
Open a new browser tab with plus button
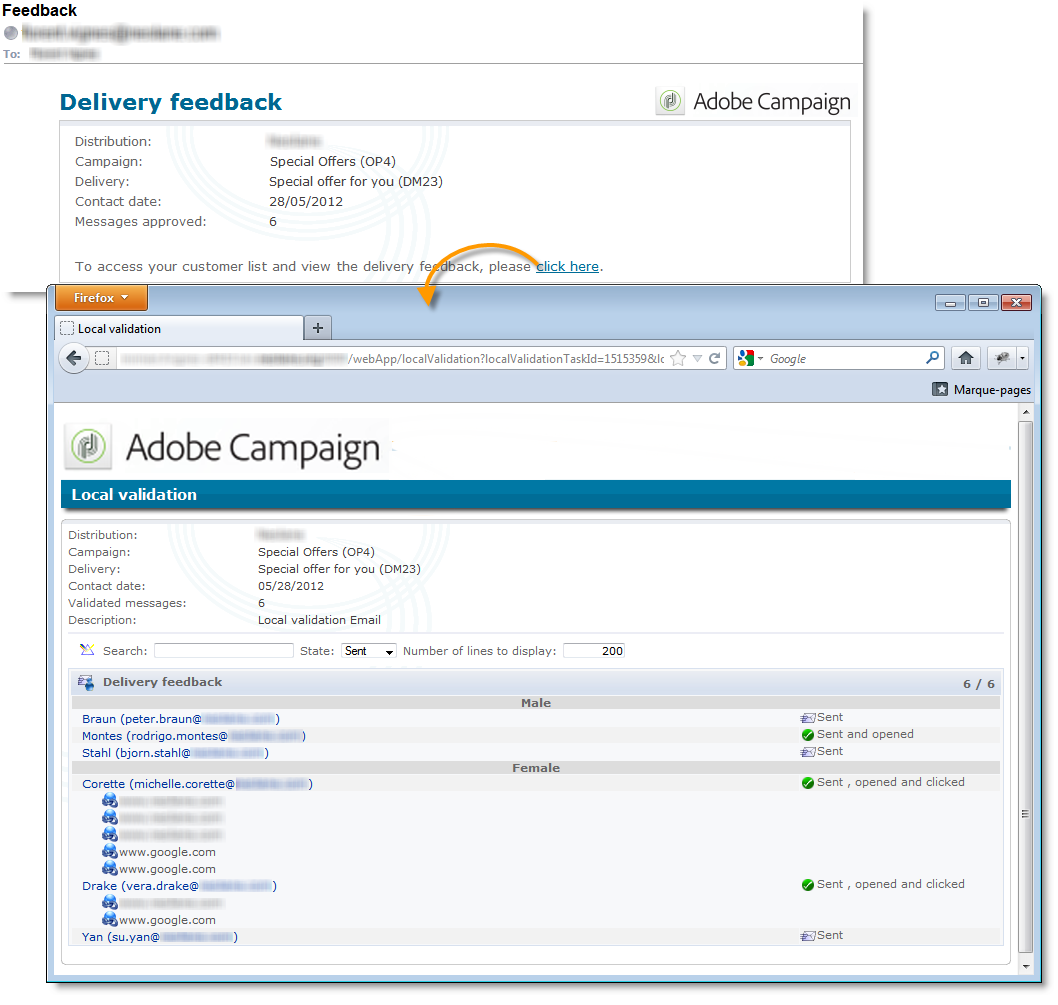318,328
